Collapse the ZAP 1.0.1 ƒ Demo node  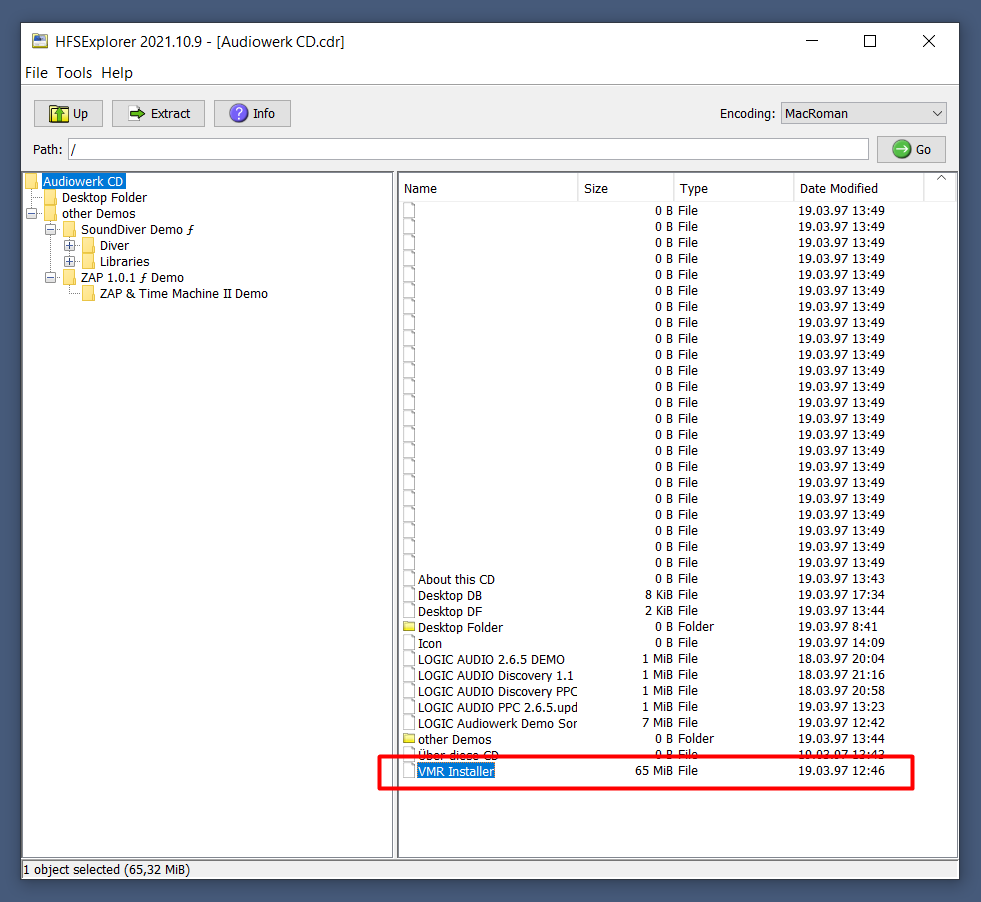point(51,277)
